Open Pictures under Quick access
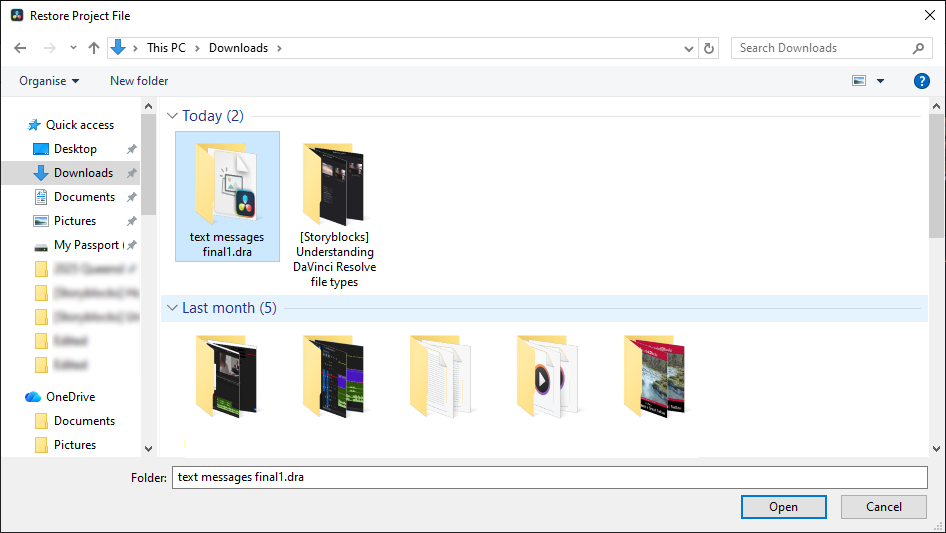Viewport: 946px width, 533px height. [75, 221]
